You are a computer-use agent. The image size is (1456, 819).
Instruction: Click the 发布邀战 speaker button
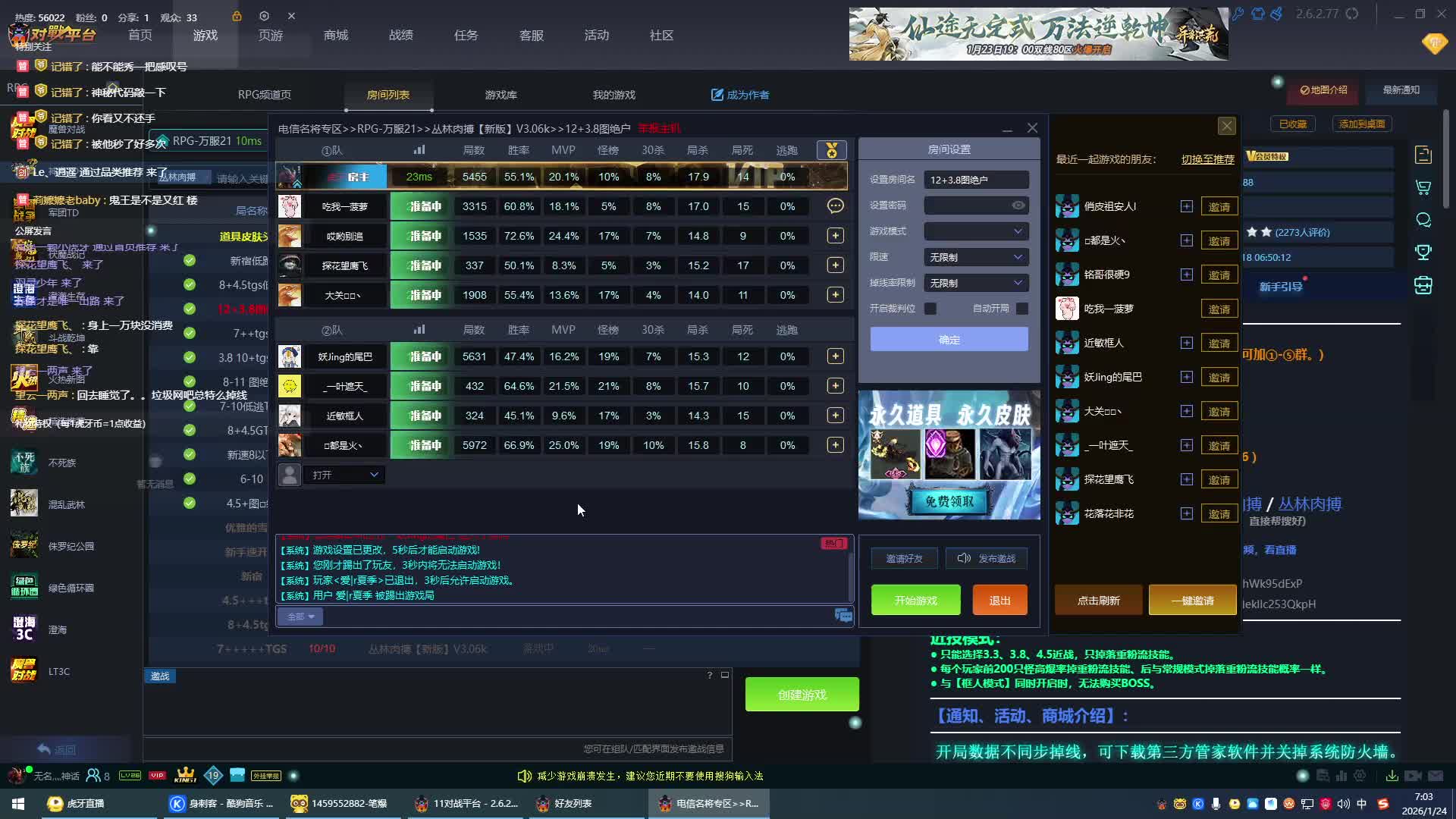pos(986,558)
